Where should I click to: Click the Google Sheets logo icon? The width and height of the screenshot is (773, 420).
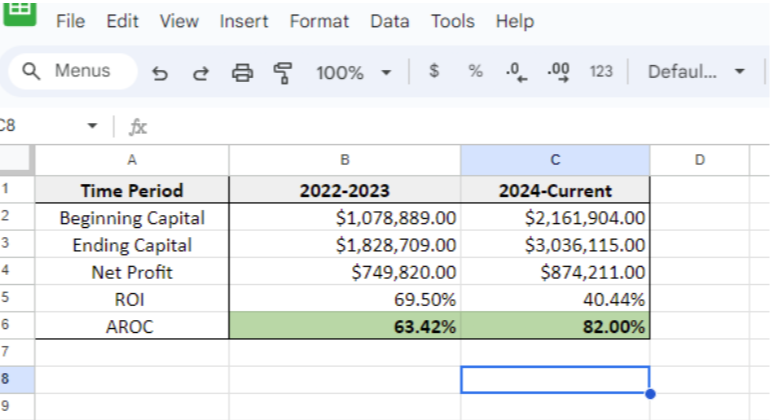pyautogui.click(x=21, y=12)
